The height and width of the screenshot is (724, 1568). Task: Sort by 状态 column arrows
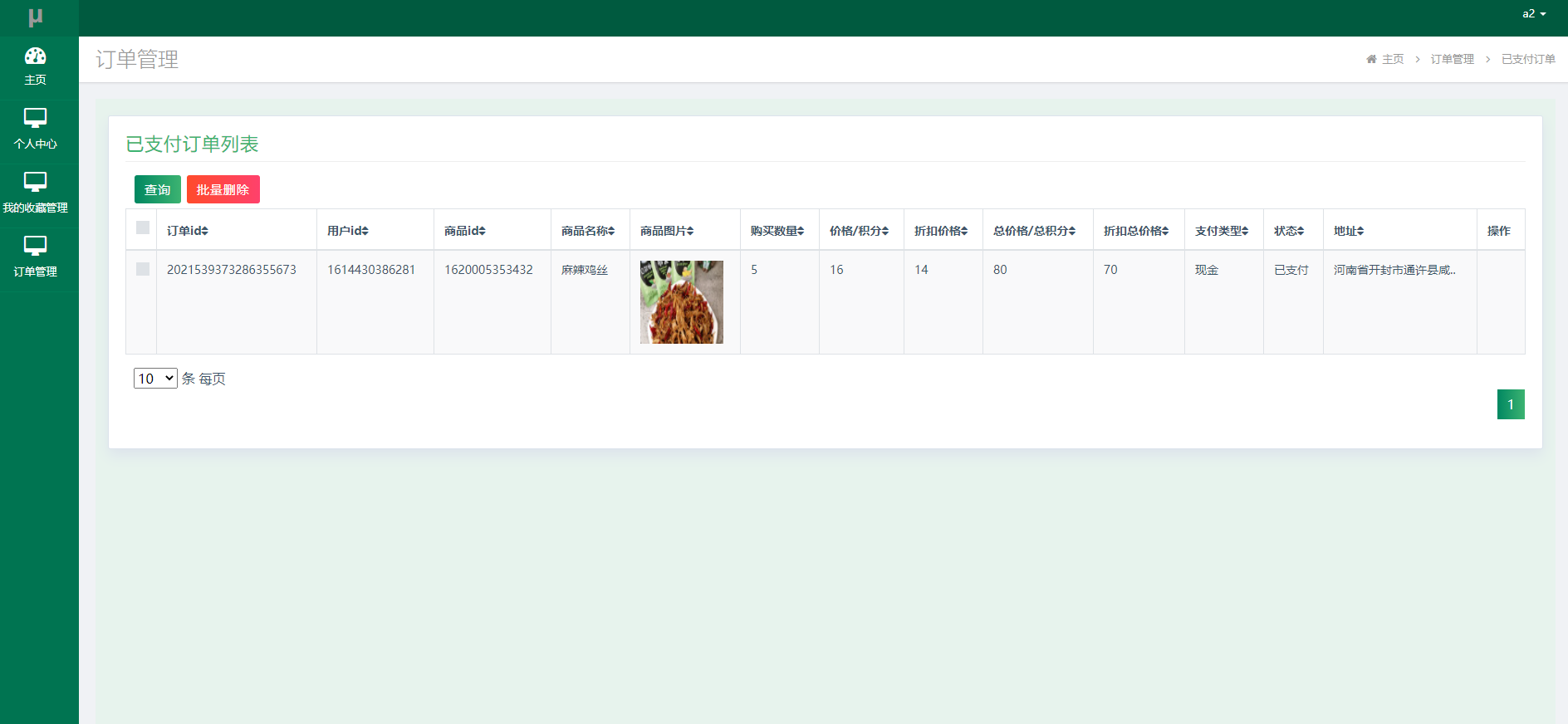click(1301, 231)
